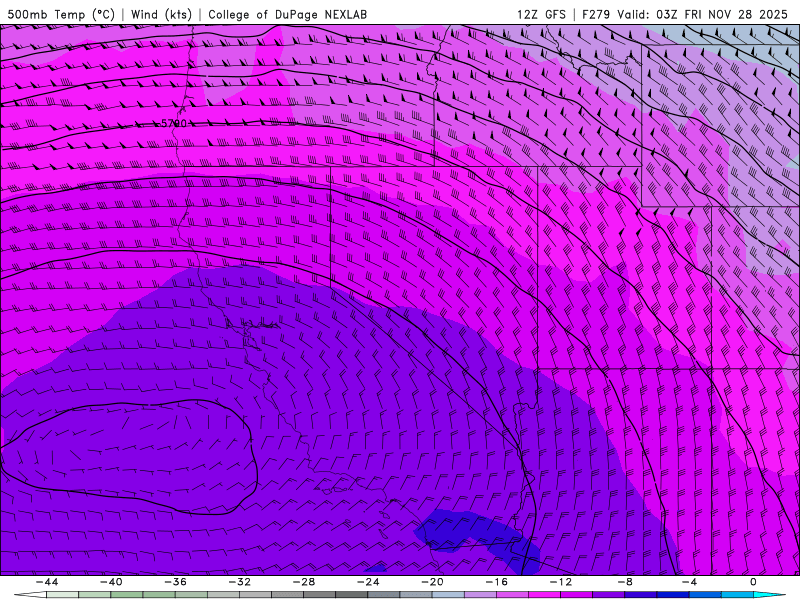Click the -44 colorbar tick label
The height and width of the screenshot is (600, 800).
[x=47, y=582]
